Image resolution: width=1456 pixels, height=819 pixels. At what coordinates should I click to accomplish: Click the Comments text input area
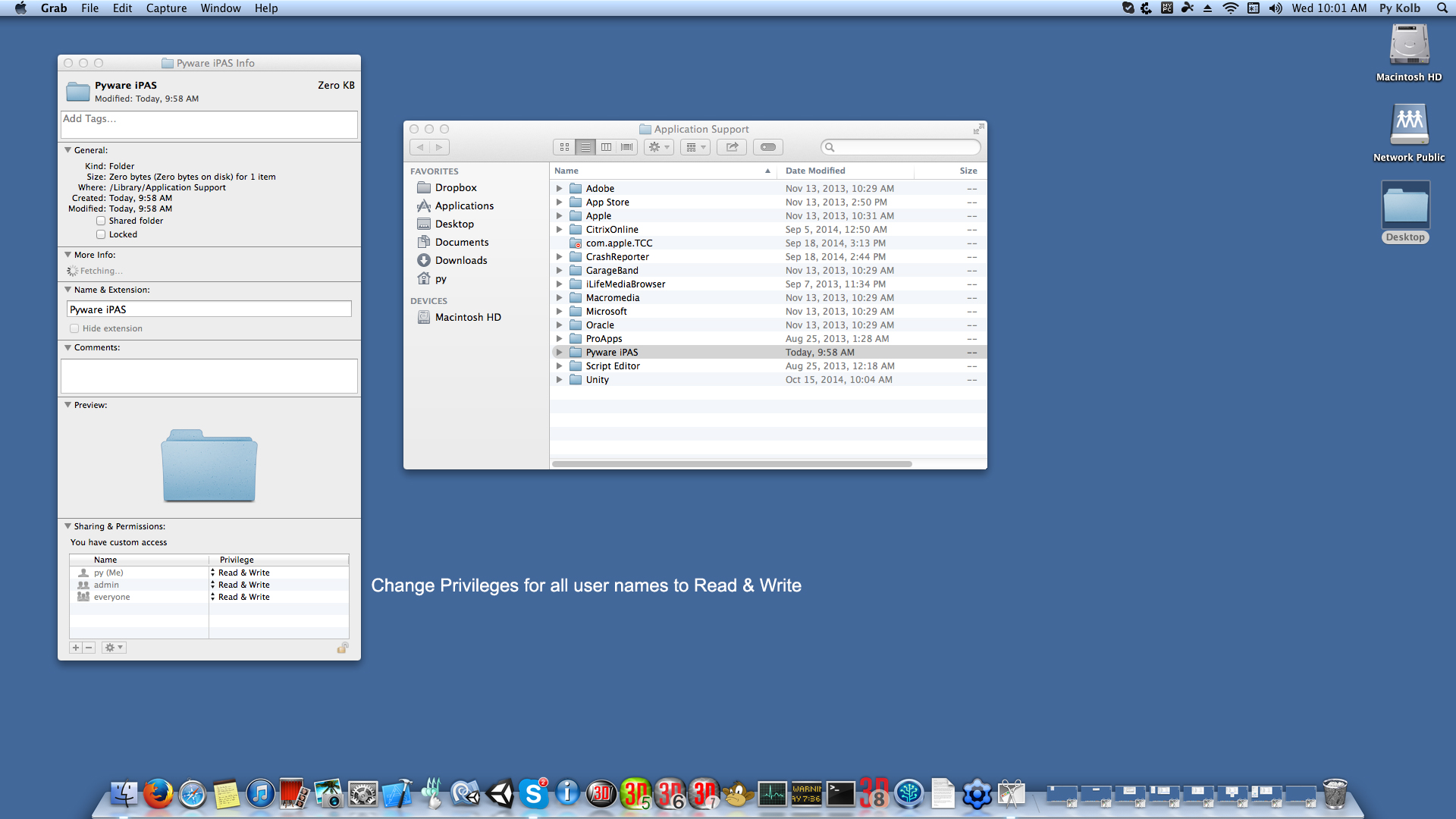point(210,375)
